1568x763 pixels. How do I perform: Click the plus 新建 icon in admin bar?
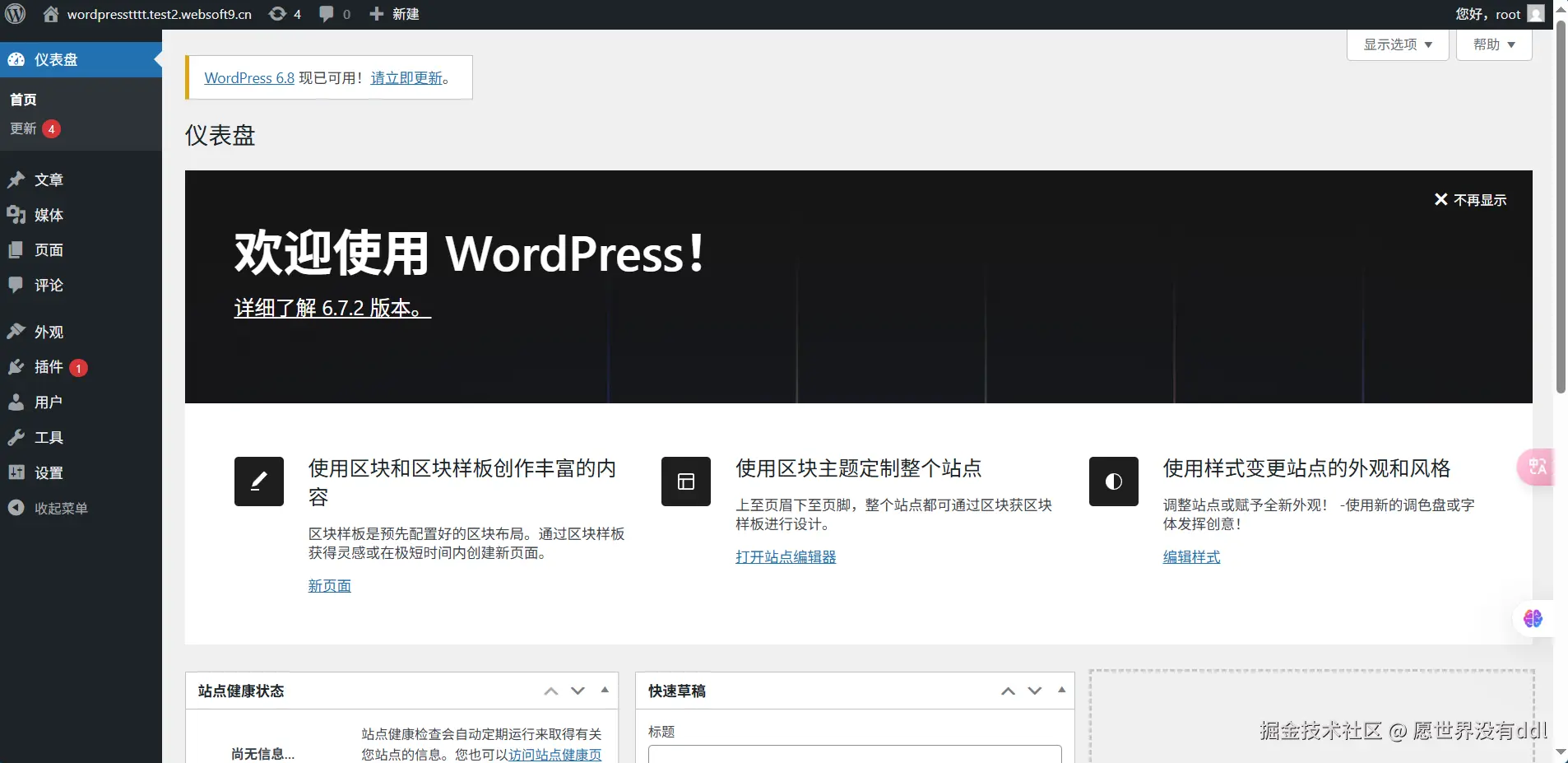click(377, 14)
